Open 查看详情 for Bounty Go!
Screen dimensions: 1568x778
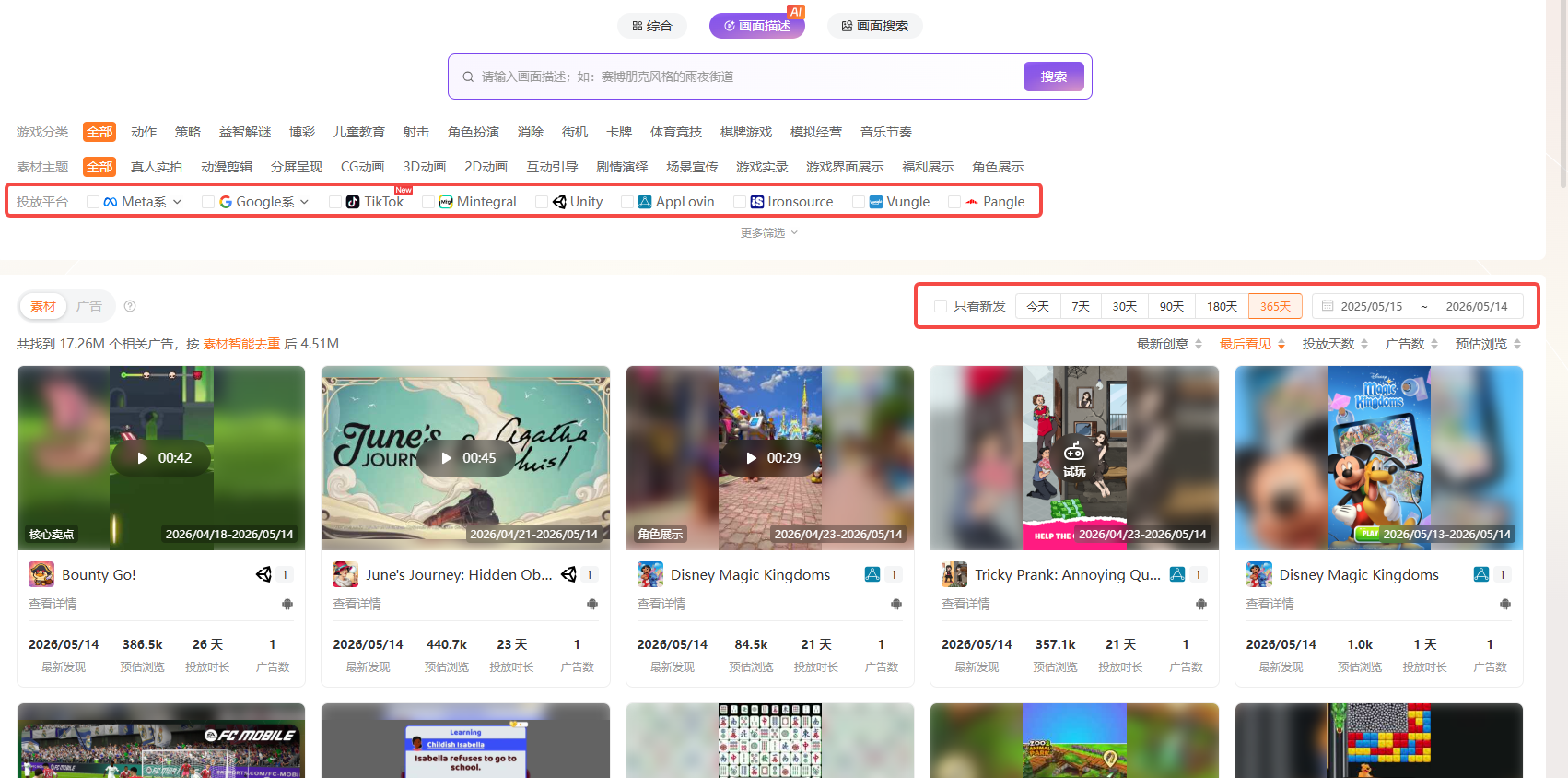coord(53,604)
